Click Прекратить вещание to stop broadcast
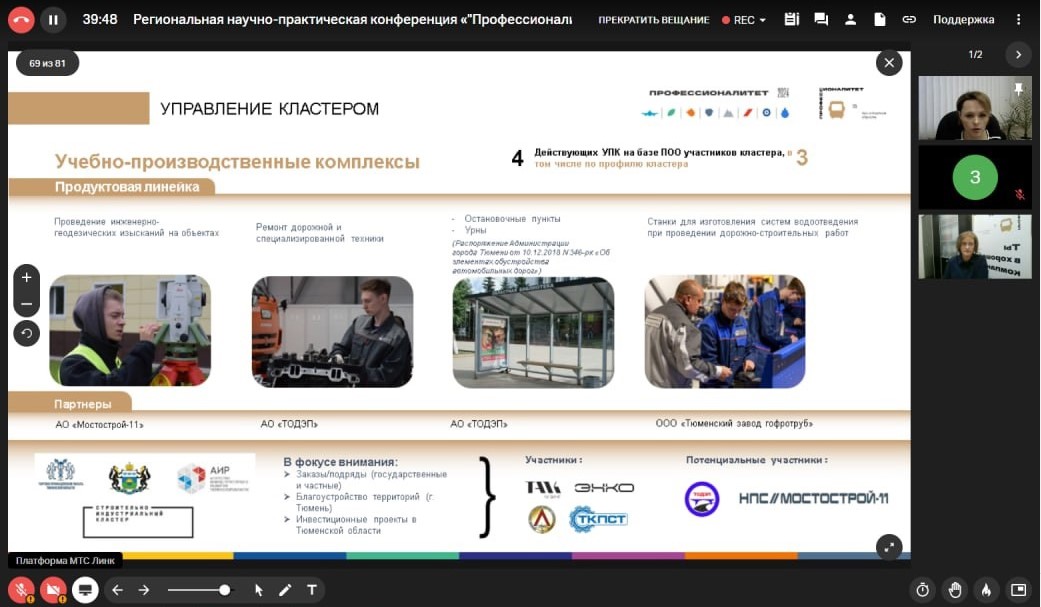The width and height of the screenshot is (1041, 607). [654, 20]
